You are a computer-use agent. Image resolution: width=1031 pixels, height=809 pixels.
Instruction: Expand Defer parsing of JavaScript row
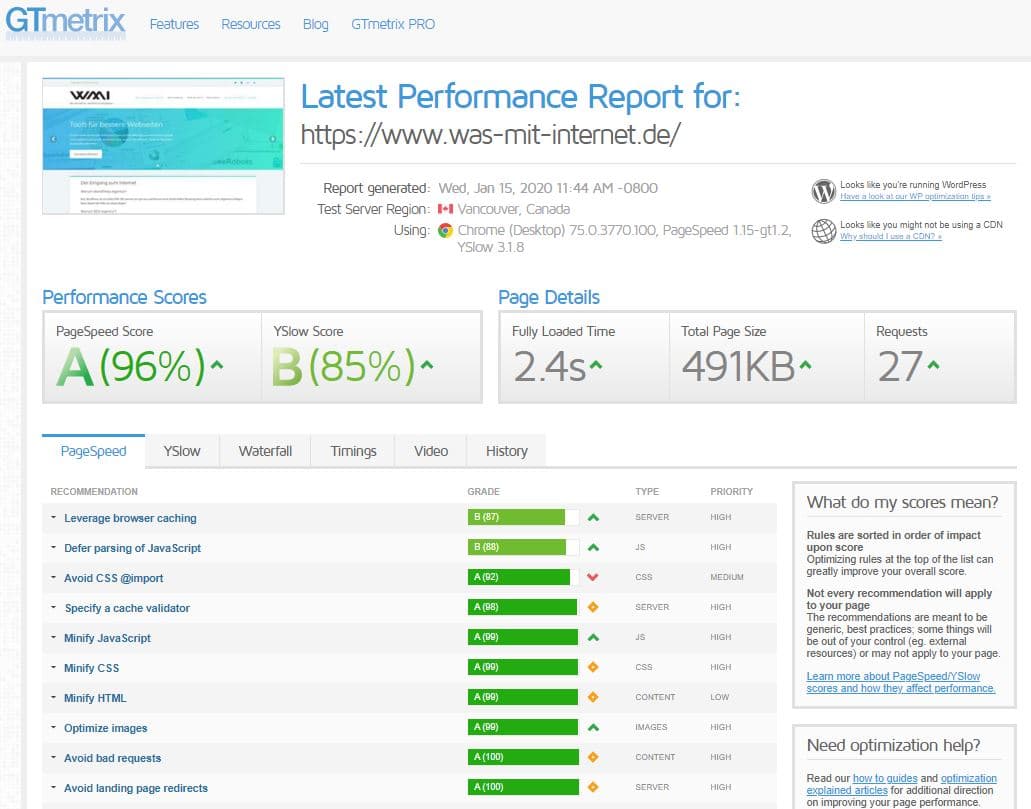click(x=53, y=547)
